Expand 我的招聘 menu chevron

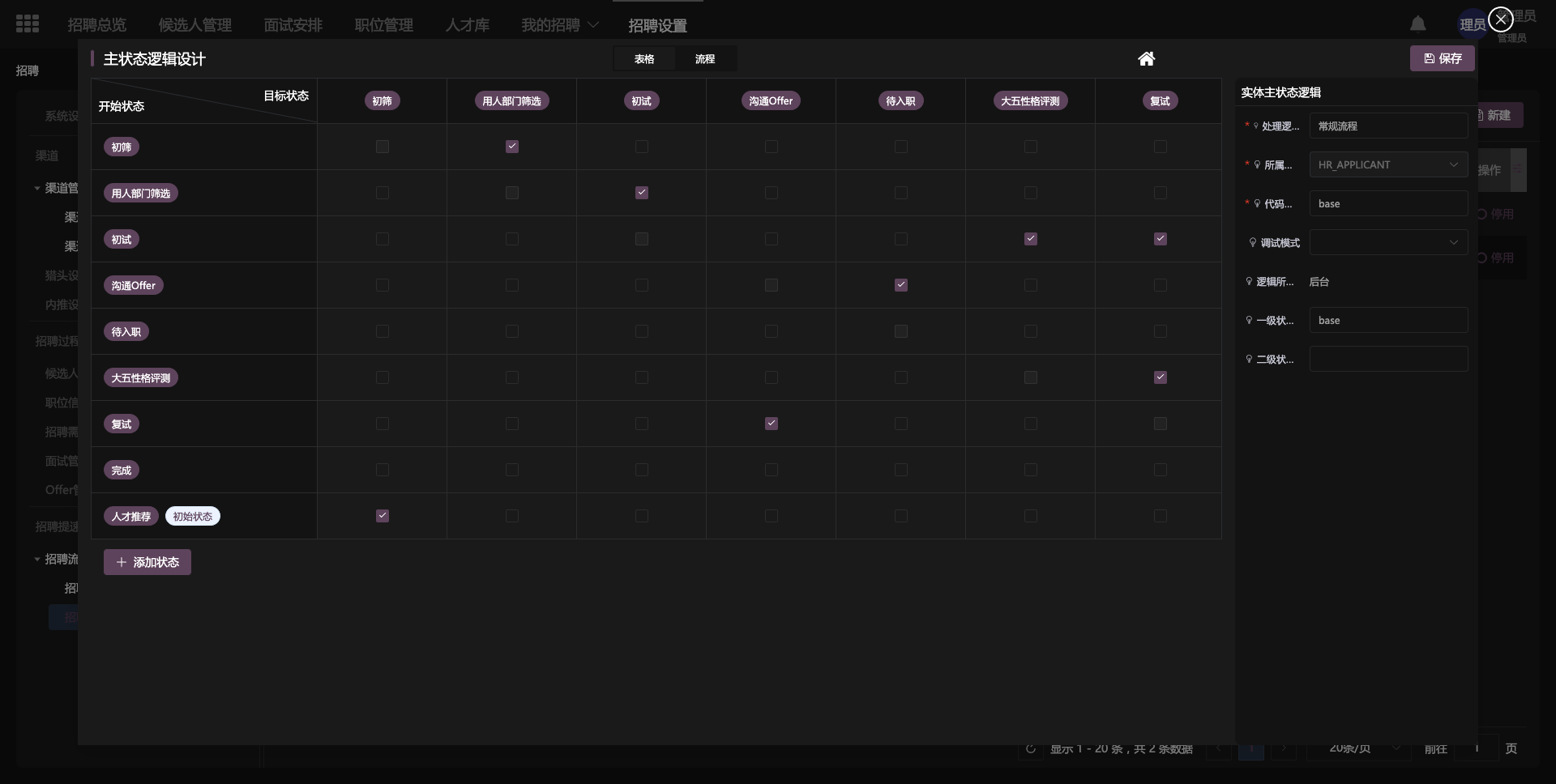(593, 25)
